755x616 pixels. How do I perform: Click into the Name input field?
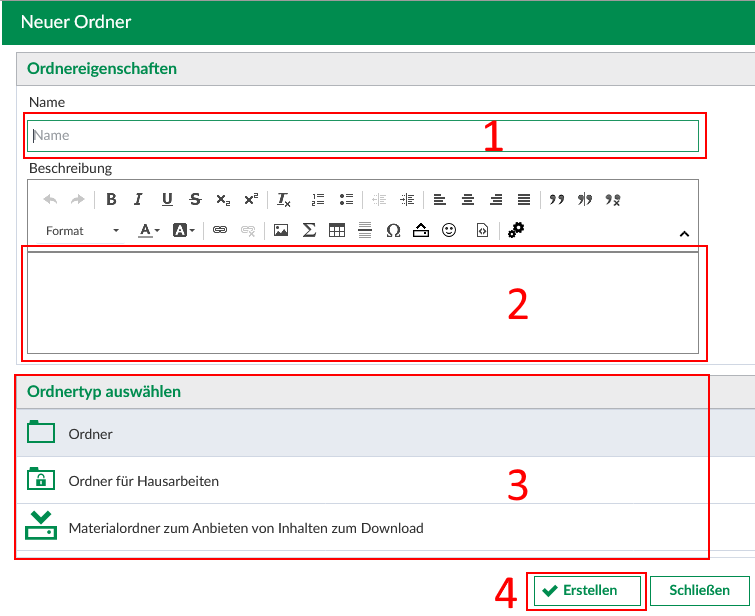(x=362, y=135)
